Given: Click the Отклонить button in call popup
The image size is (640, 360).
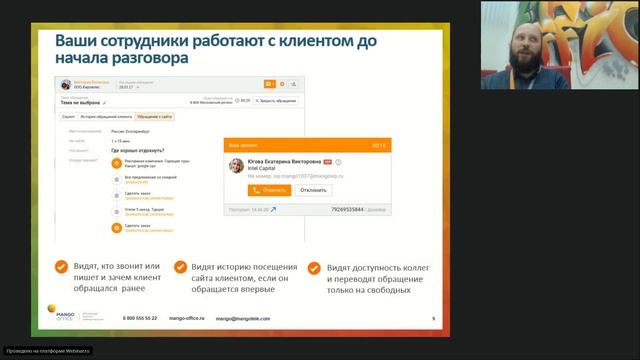Looking at the screenshot, I should coord(313,190).
